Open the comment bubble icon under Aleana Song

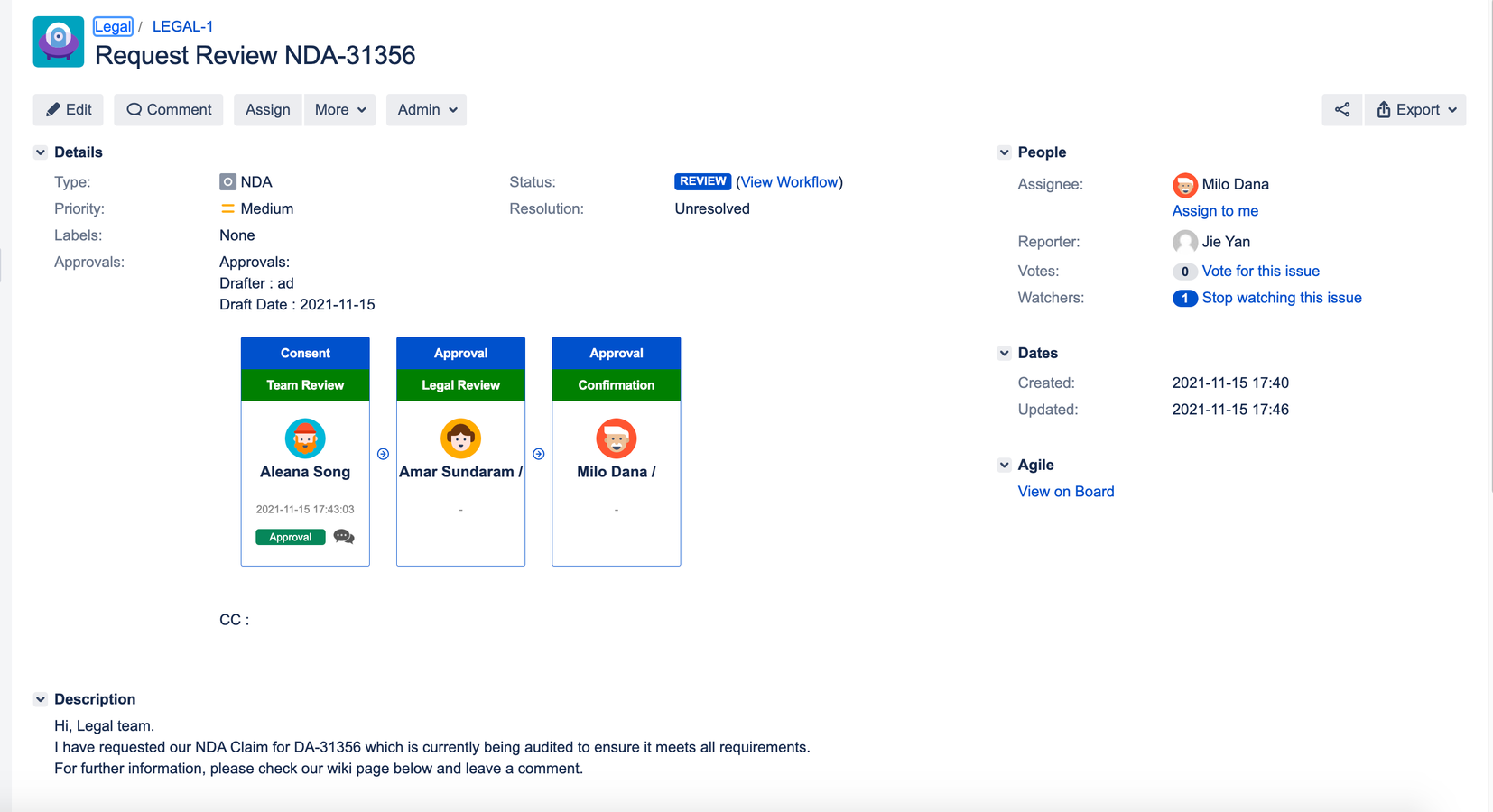click(344, 537)
